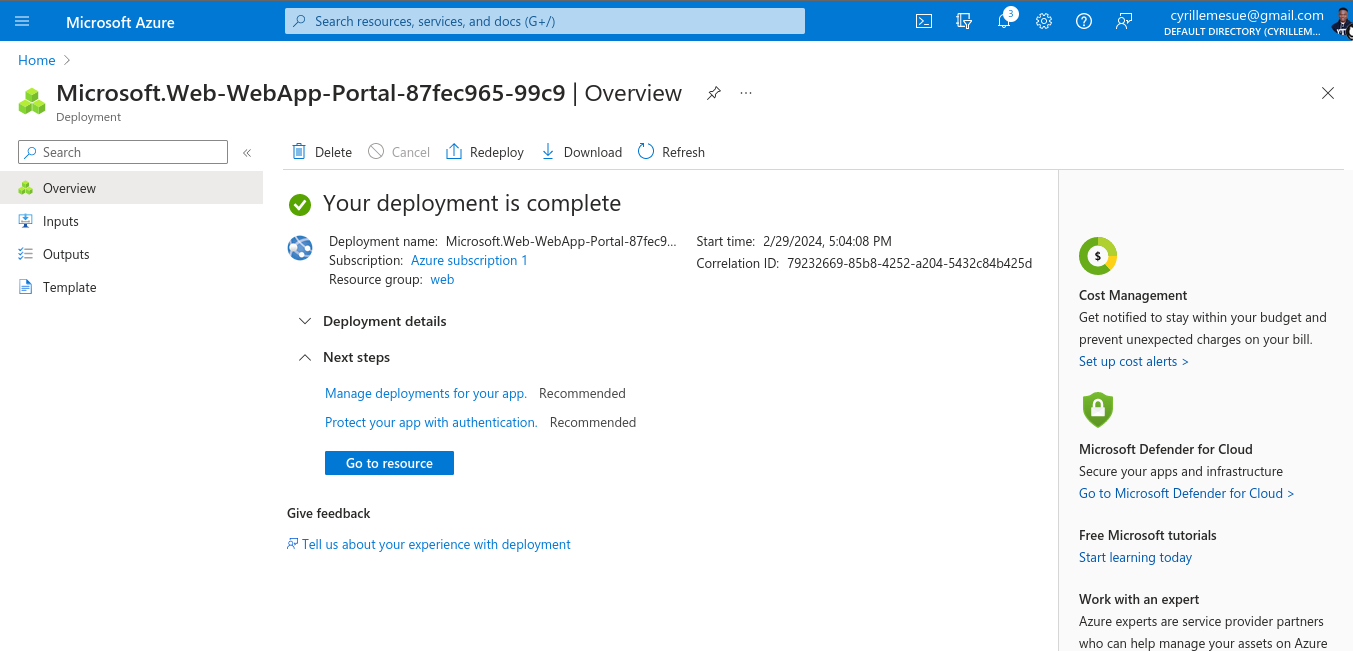Collapse the left sidebar menu
This screenshot has width=1353, height=651.
tap(247, 153)
